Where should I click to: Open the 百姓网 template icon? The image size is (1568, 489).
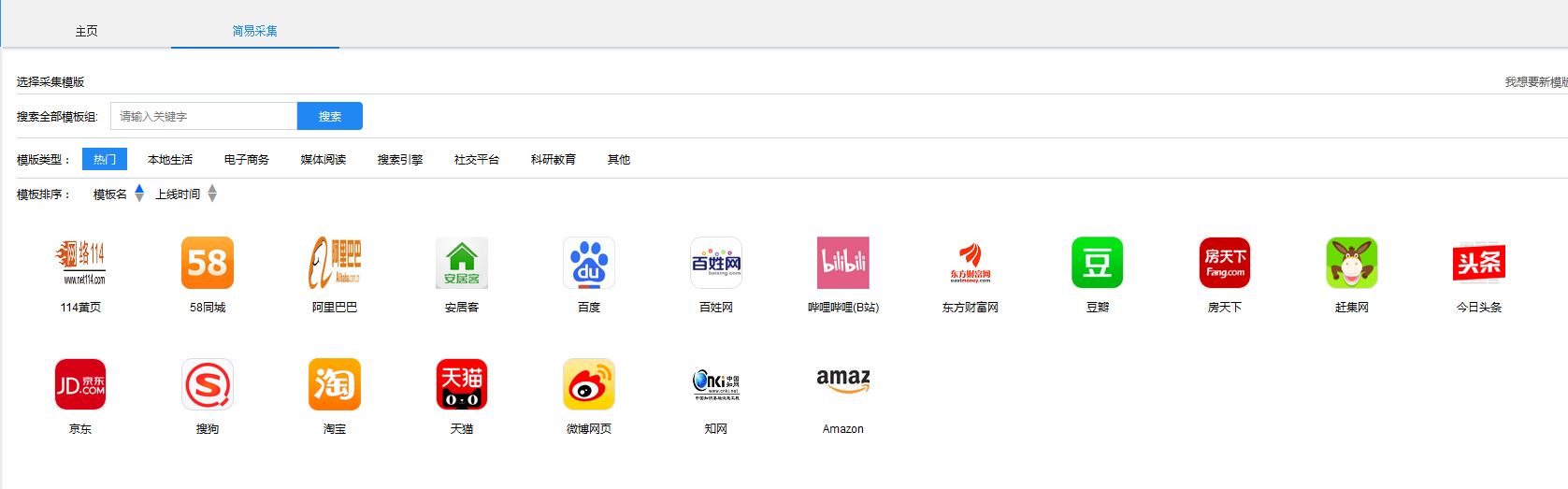tap(716, 263)
